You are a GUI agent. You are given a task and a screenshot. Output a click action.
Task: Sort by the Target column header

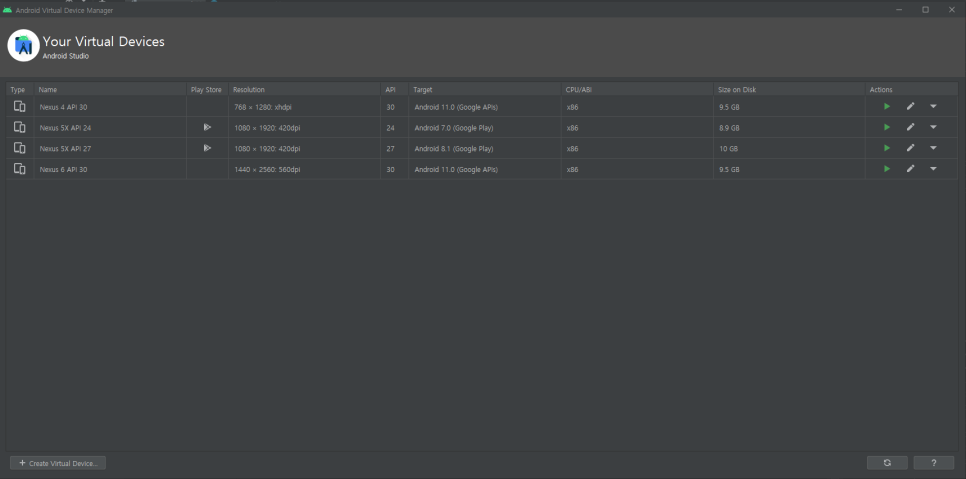pyautogui.click(x=485, y=90)
